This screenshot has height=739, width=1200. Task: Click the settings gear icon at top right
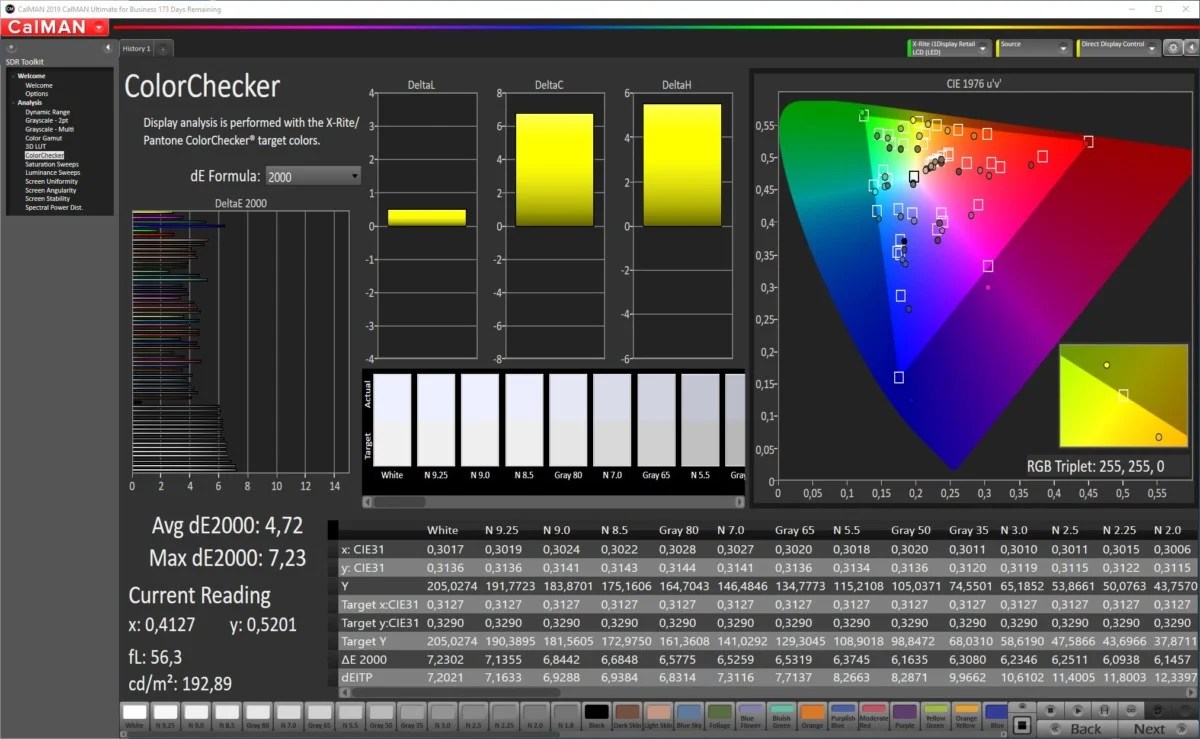1174,47
